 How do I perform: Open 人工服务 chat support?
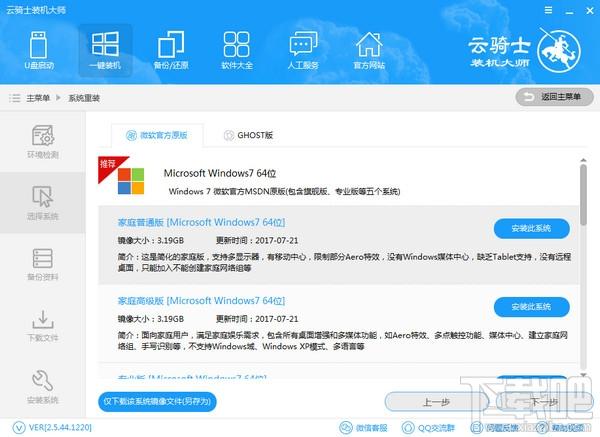(303, 51)
